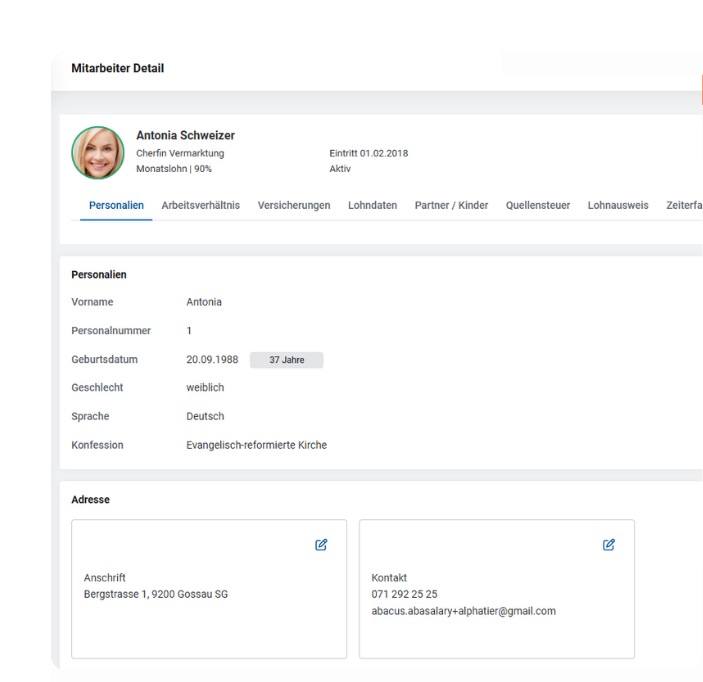Image resolution: width=703 pixels, height=682 pixels.
Task: Click the Cherfin Vermarktung job title
Action: (180, 153)
